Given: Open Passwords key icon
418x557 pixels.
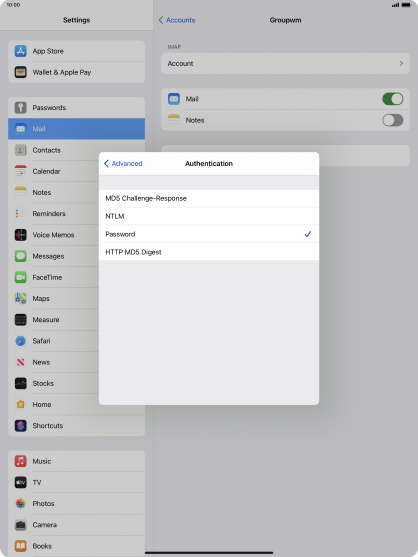Looking at the screenshot, I should 21,107.
